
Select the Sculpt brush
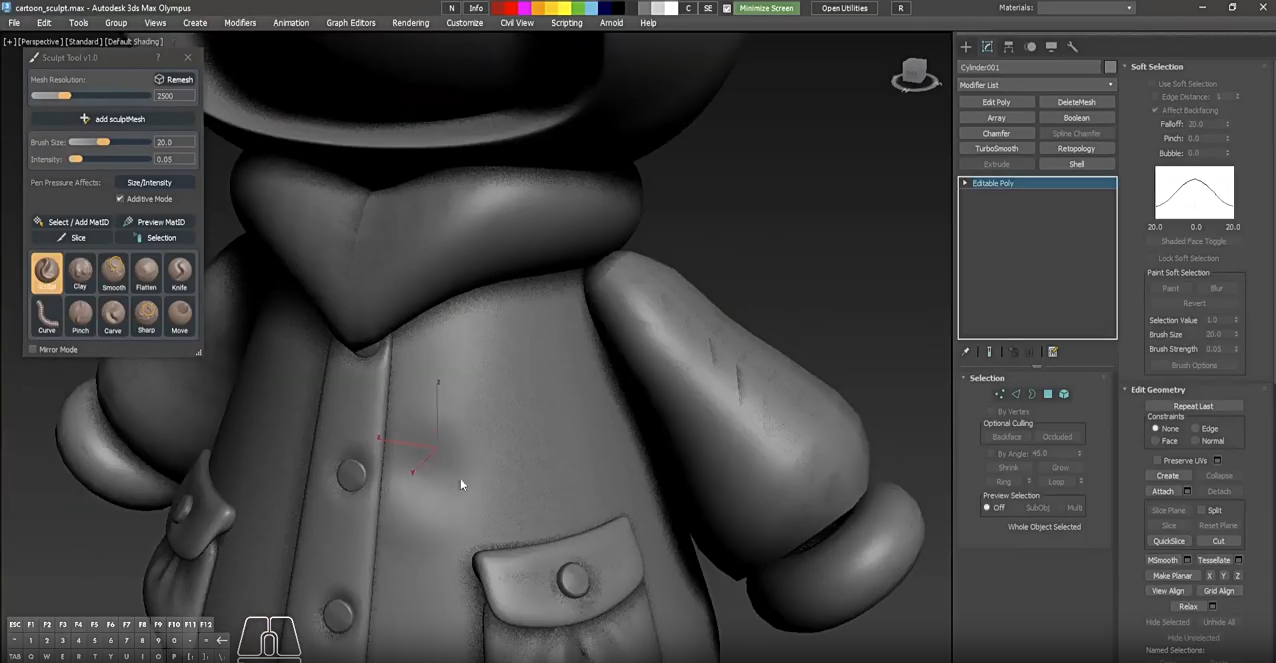pyautogui.click(x=47, y=273)
